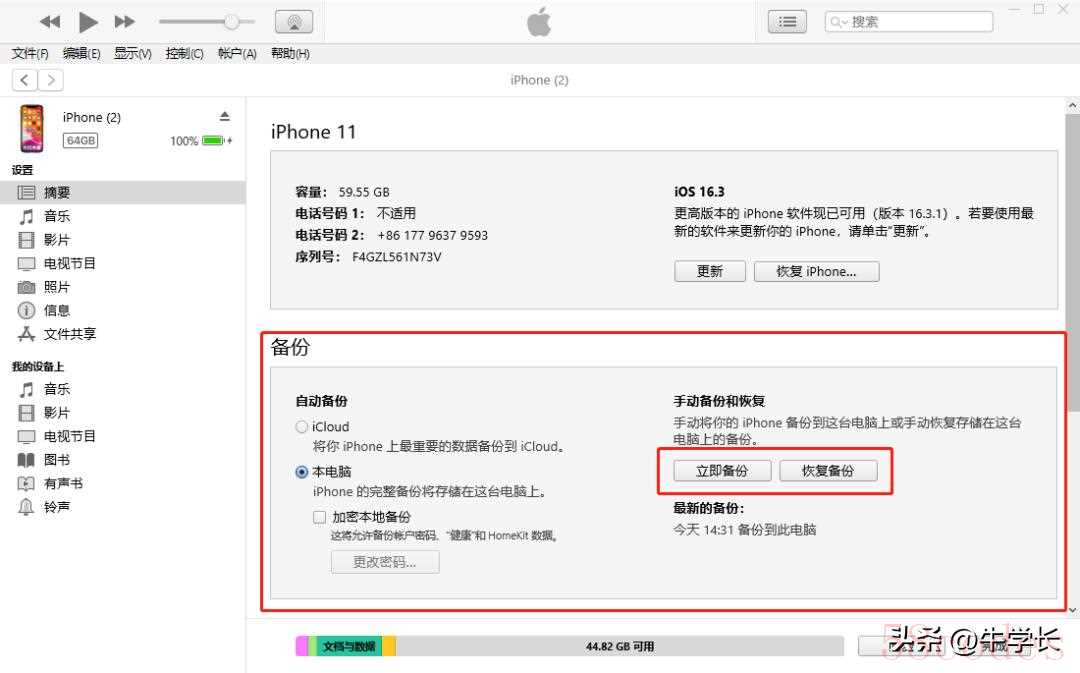Click the 恢复 iPhone... button
The width and height of the screenshot is (1080, 673).
[816, 271]
